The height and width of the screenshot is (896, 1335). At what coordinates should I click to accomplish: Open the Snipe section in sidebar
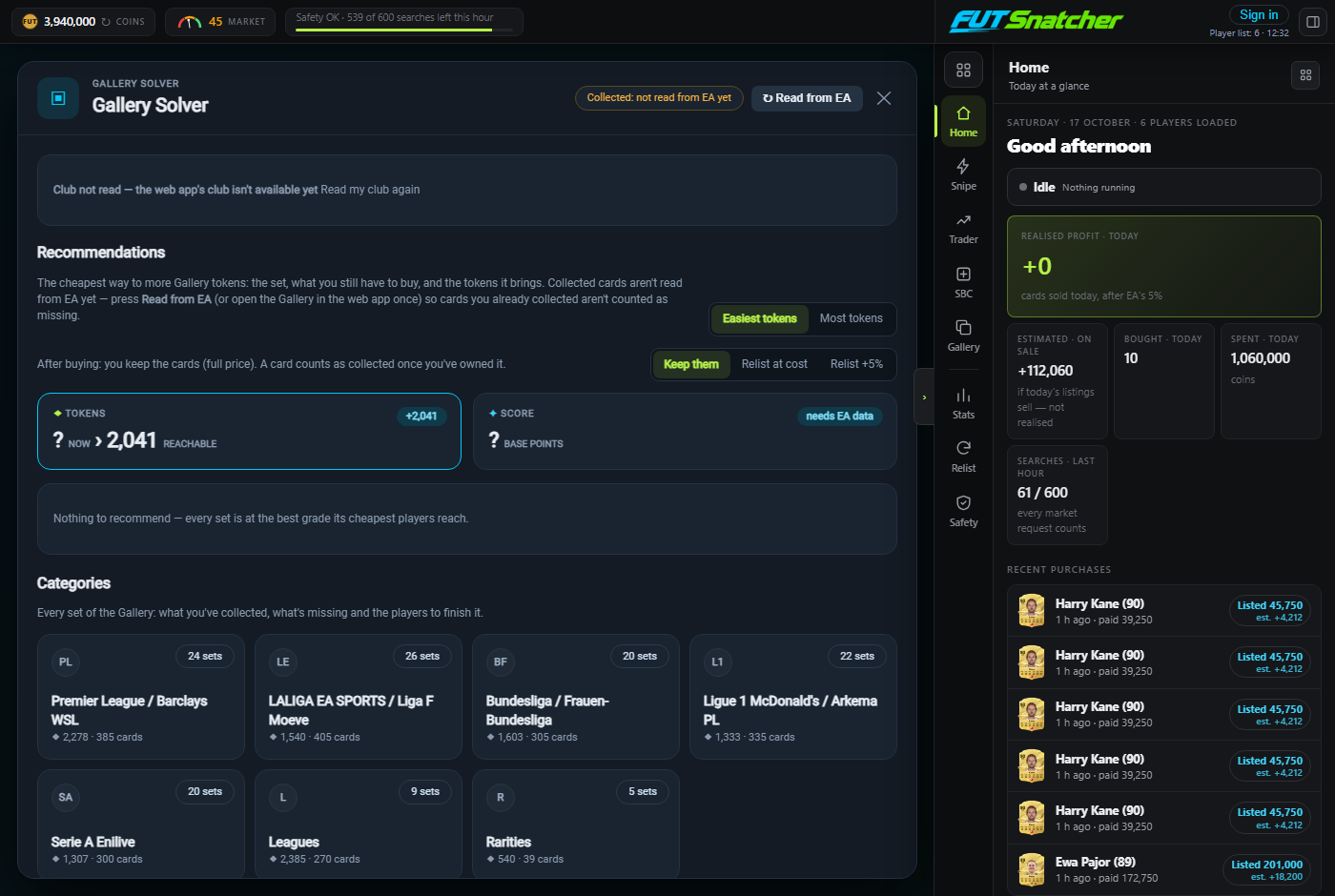(963, 174)
